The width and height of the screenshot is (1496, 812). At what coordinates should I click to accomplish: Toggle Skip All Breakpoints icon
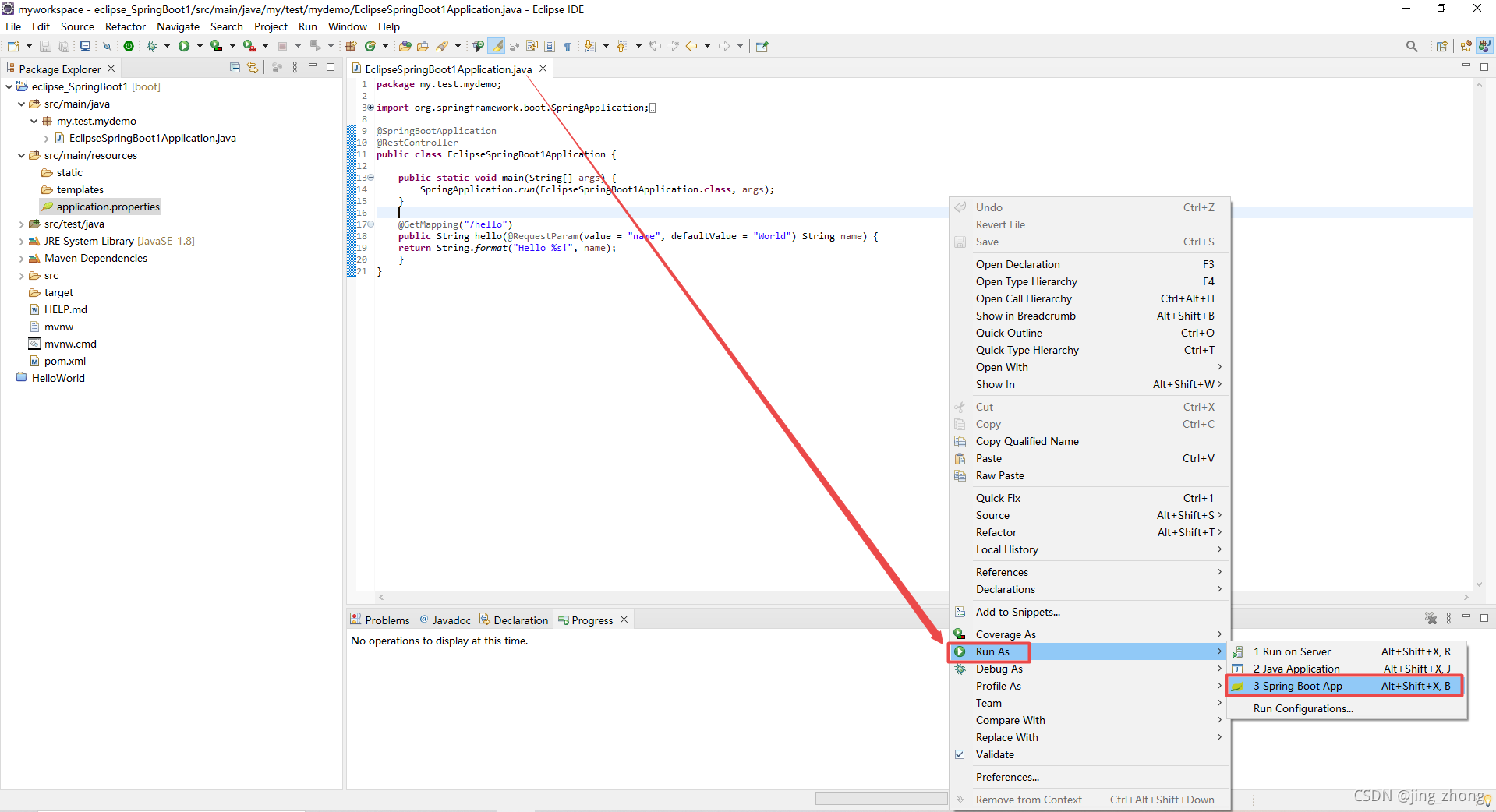(x=108, y=46)
